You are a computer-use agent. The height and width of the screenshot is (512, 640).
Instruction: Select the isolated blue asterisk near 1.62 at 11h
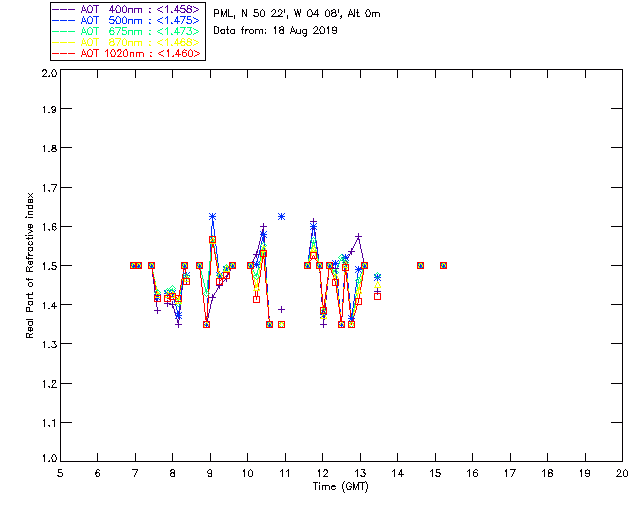pyautogui.click(x=281, y=216)
